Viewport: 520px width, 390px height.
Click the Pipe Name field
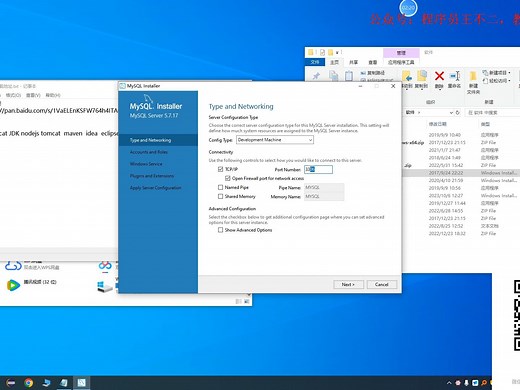(x=324, y=188)
